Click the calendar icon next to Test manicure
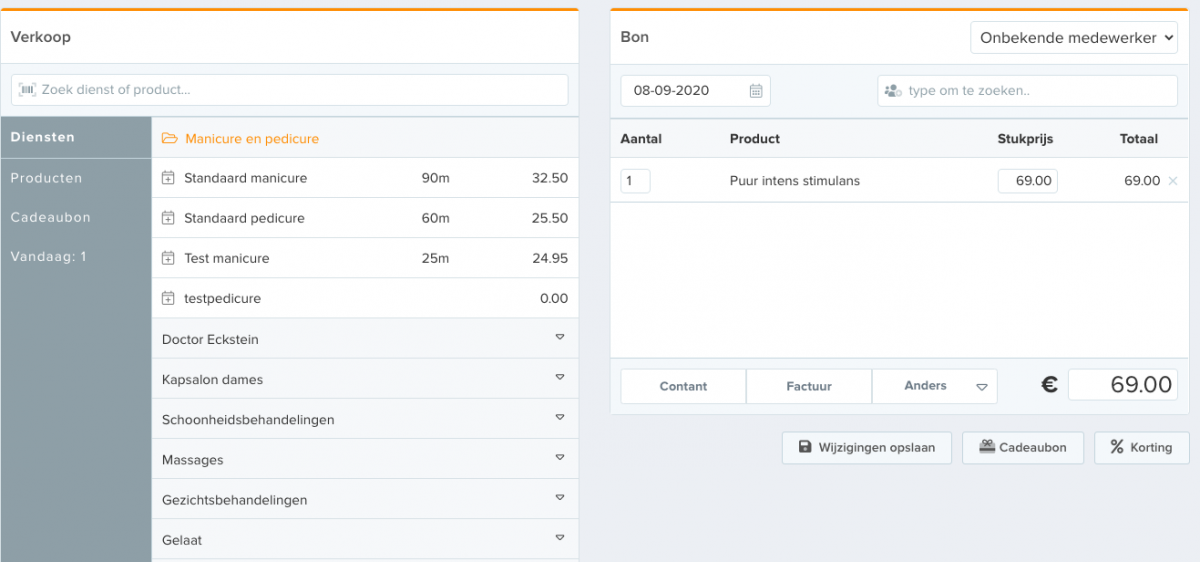The height and width of the screenshot is (562, 1200). [x=169, y=258]
